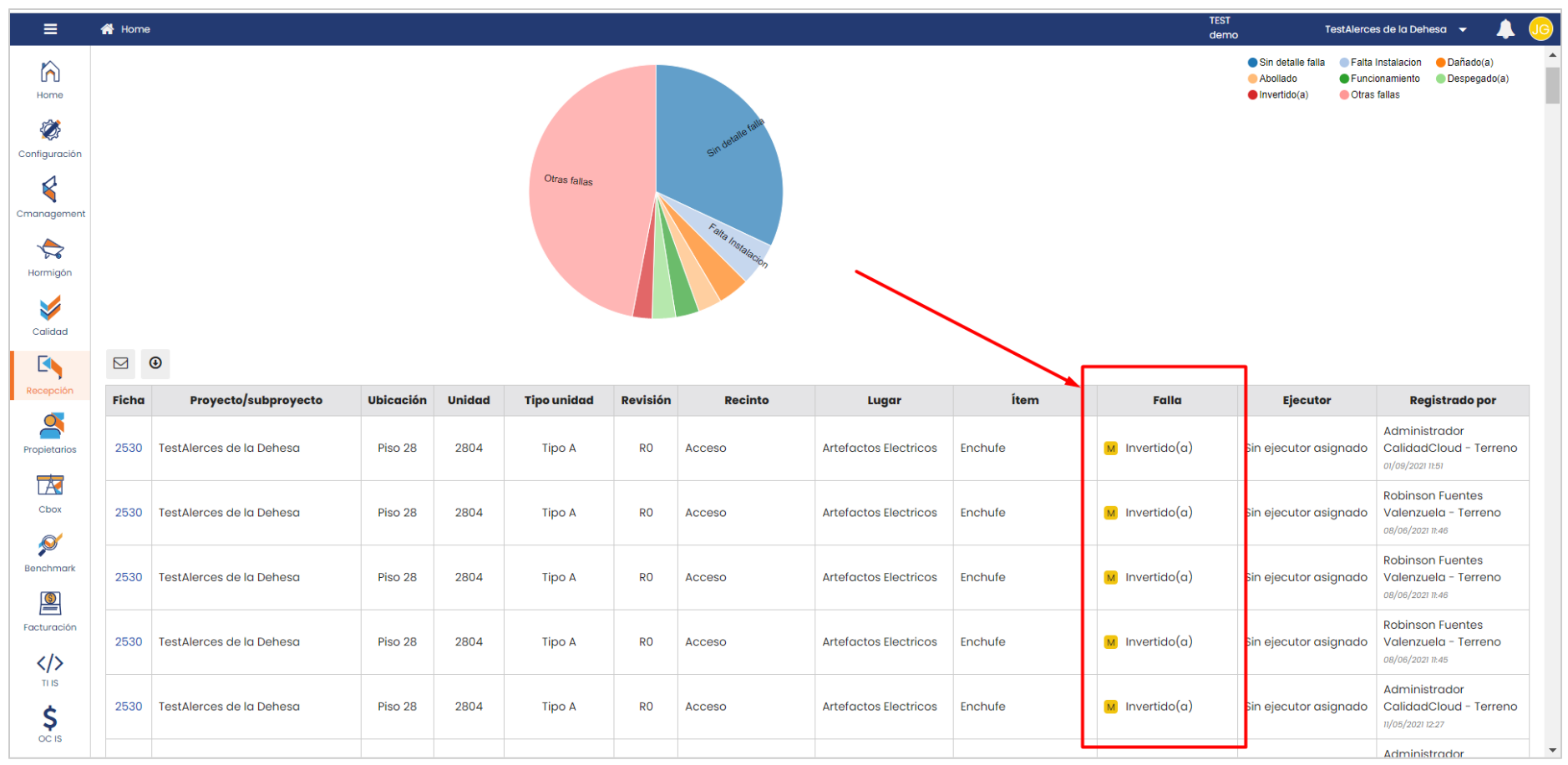Click the download button above the table
Image resolution: width=1568 pixels, height=765 pixels.
click(x=155, y=363)
